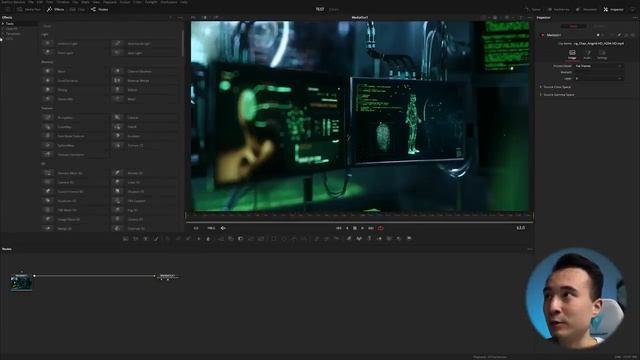The width and height of the screenshot is (640, 360).
Task: Toggle the Inspector panel button
Action: [613, 9]
